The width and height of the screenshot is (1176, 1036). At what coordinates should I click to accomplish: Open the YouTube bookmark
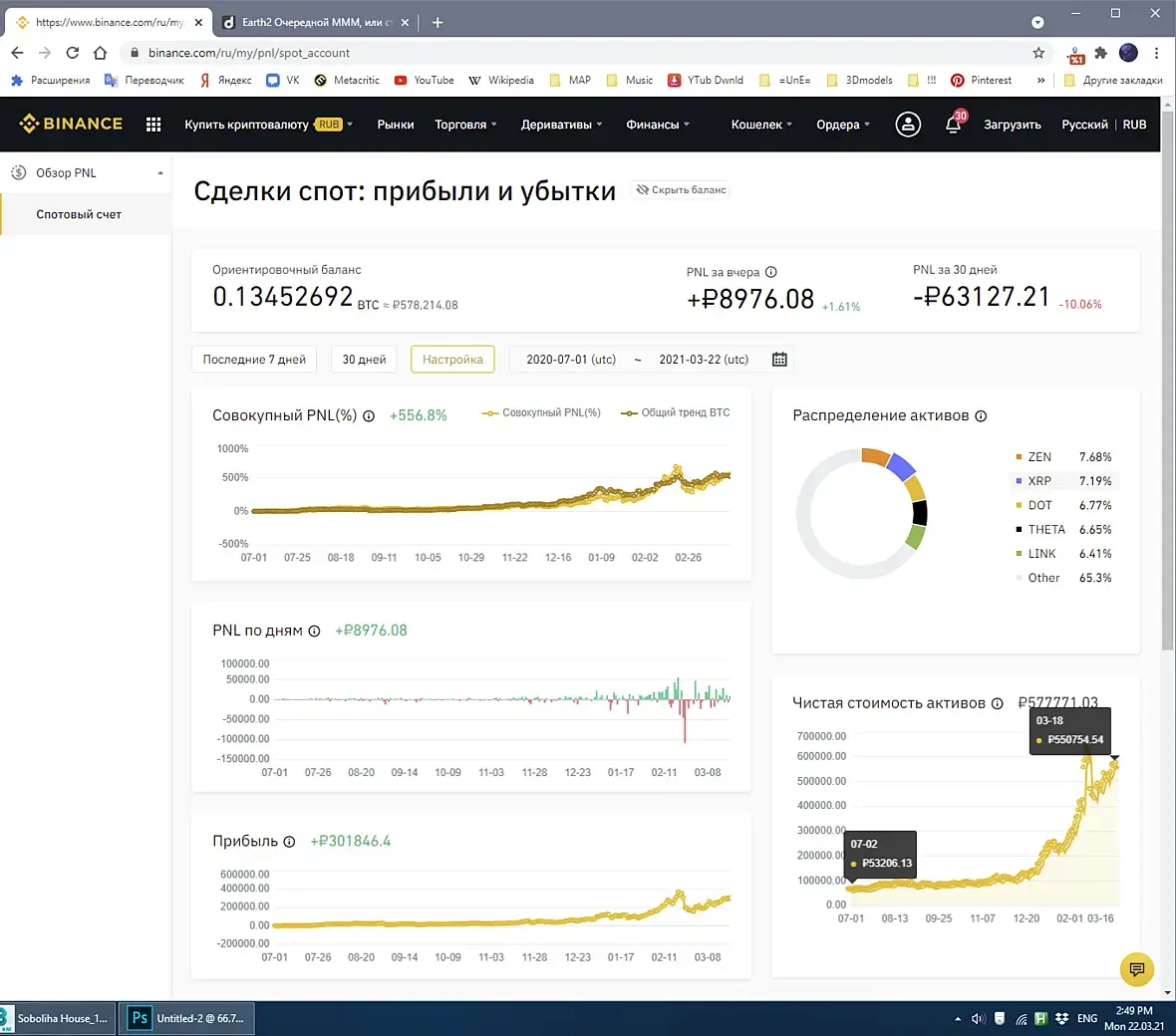tap(425, 81)
